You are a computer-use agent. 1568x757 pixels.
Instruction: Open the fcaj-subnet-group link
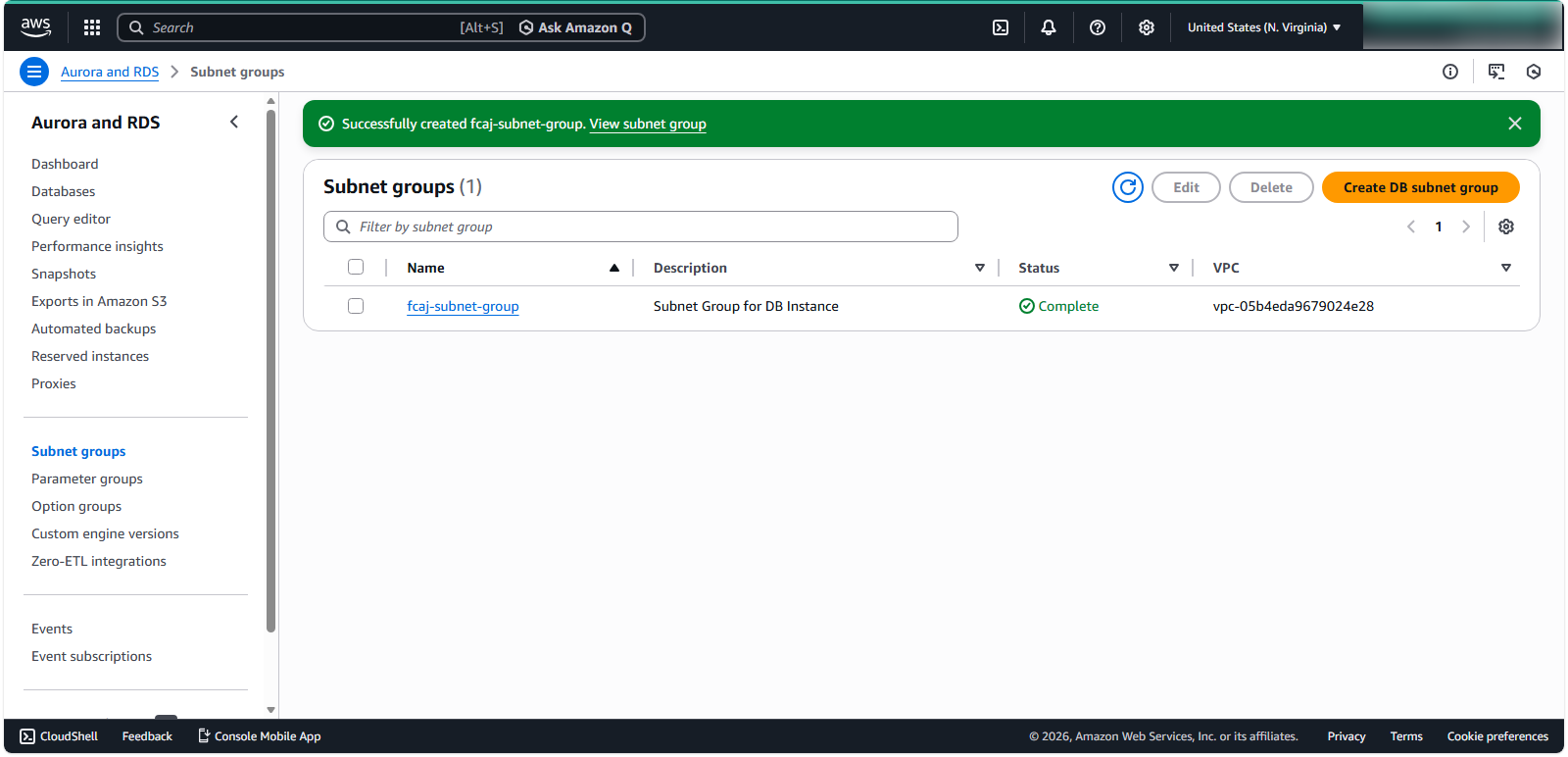(x=463, y=306)
